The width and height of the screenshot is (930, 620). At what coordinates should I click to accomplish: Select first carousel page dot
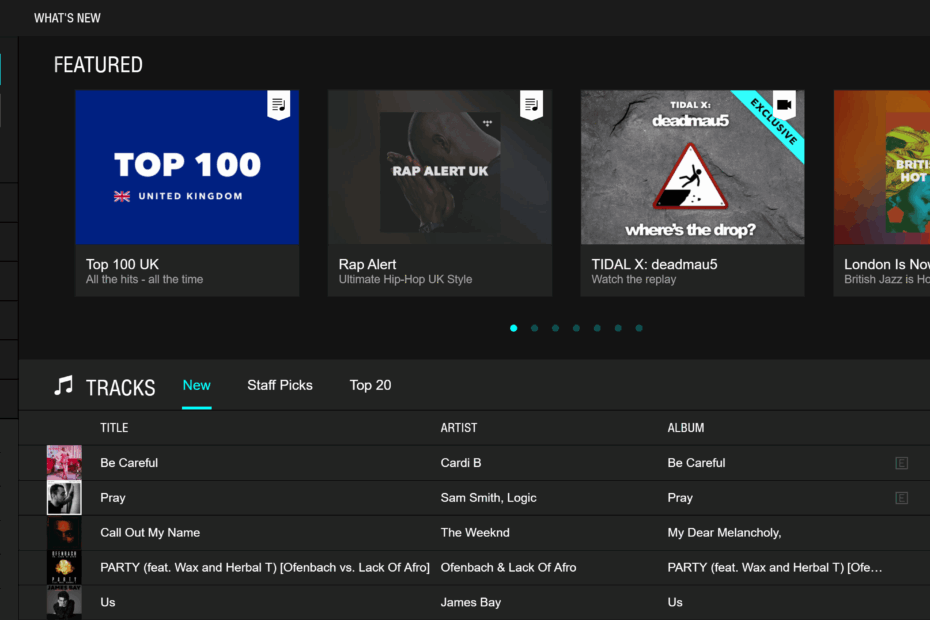click(514, 328)
